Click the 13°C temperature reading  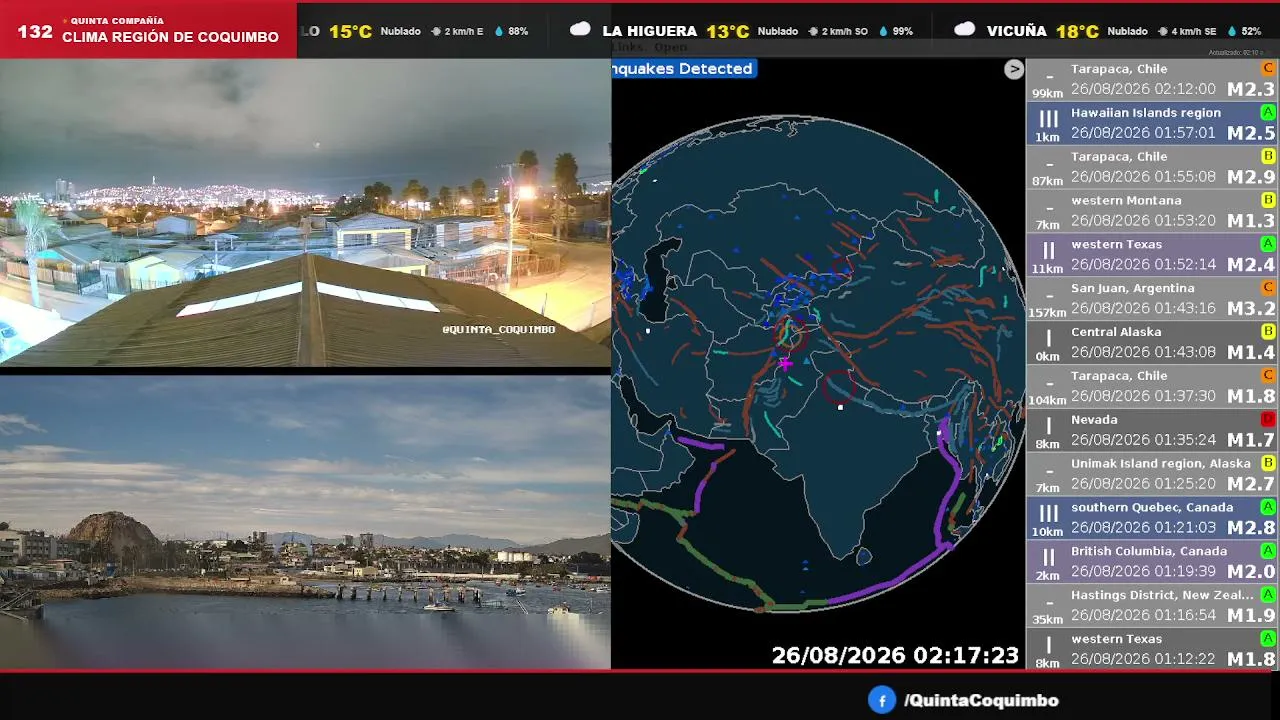(x=728, y=31)
